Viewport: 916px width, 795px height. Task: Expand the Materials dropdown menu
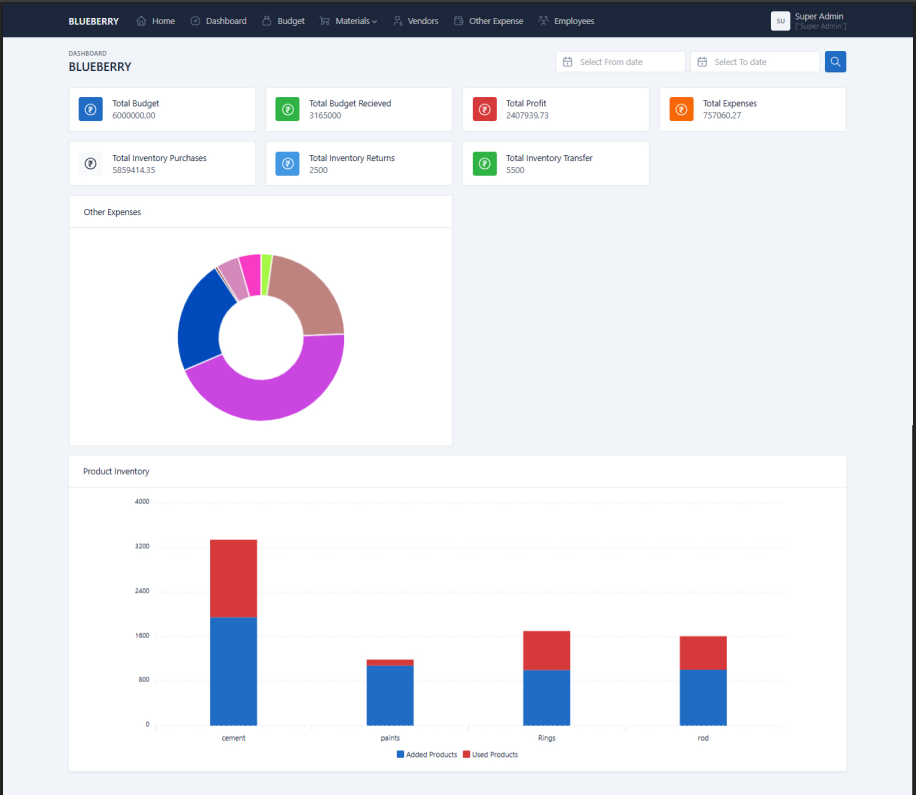point(348,21)
